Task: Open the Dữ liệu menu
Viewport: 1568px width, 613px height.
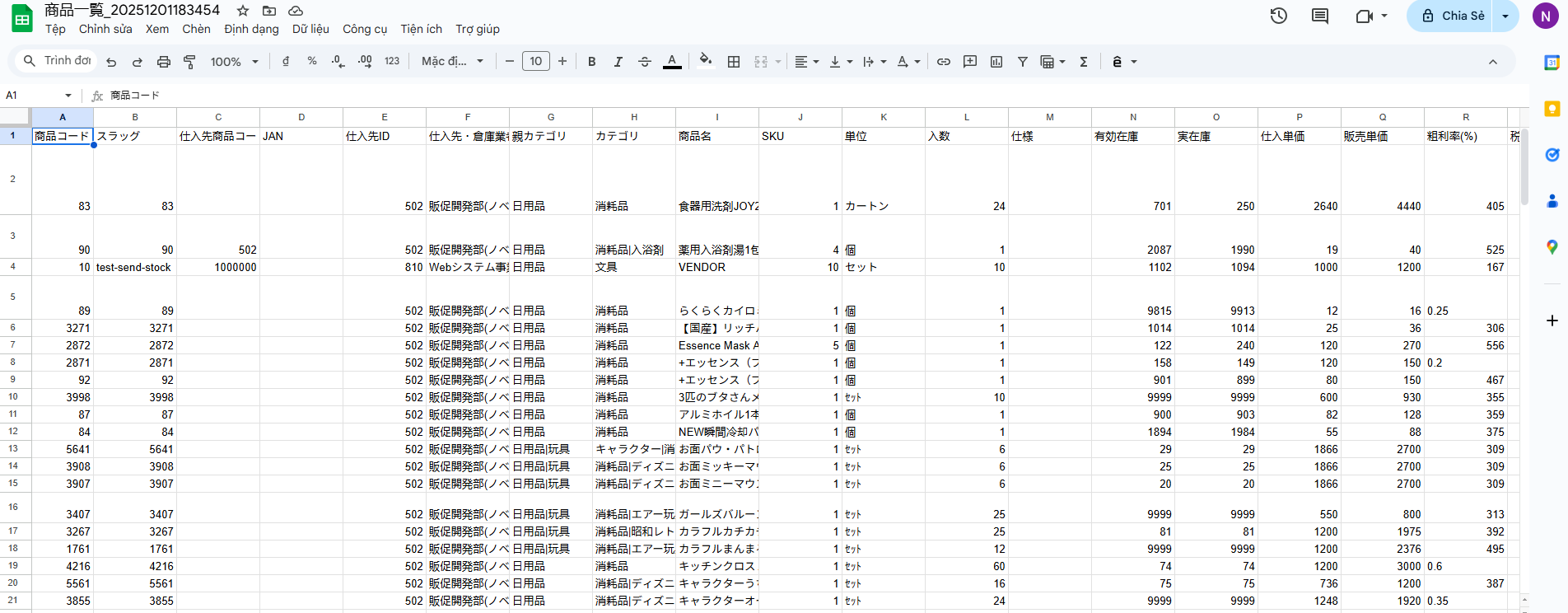Action: click(310, 29)
